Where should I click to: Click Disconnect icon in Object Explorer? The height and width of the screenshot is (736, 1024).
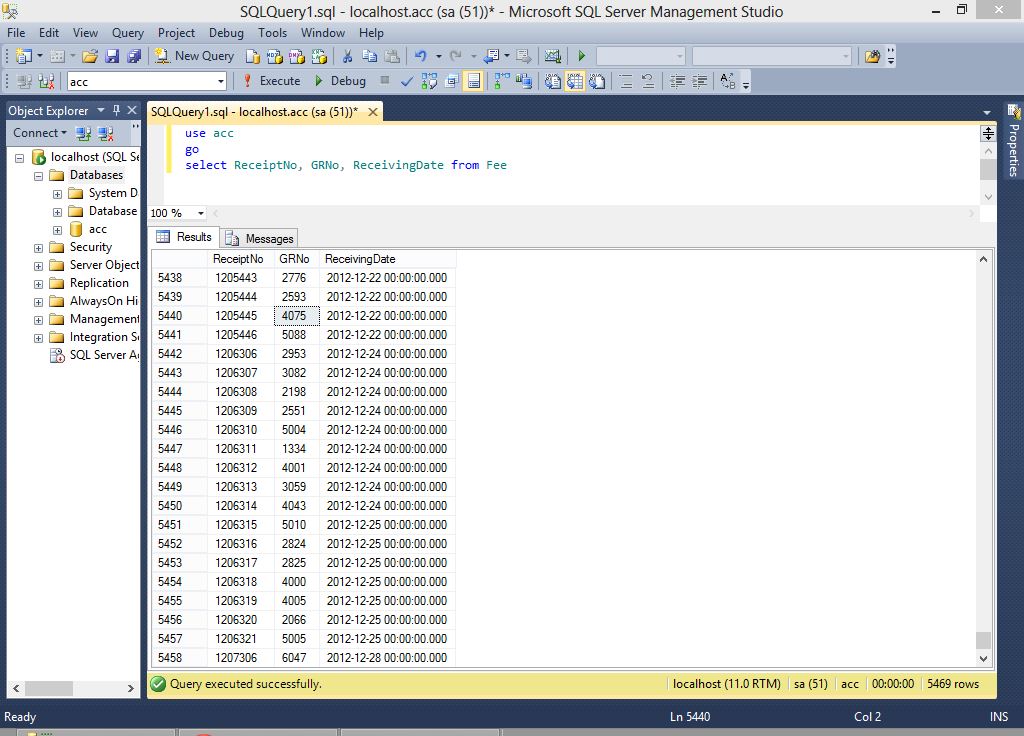point(106,134)
